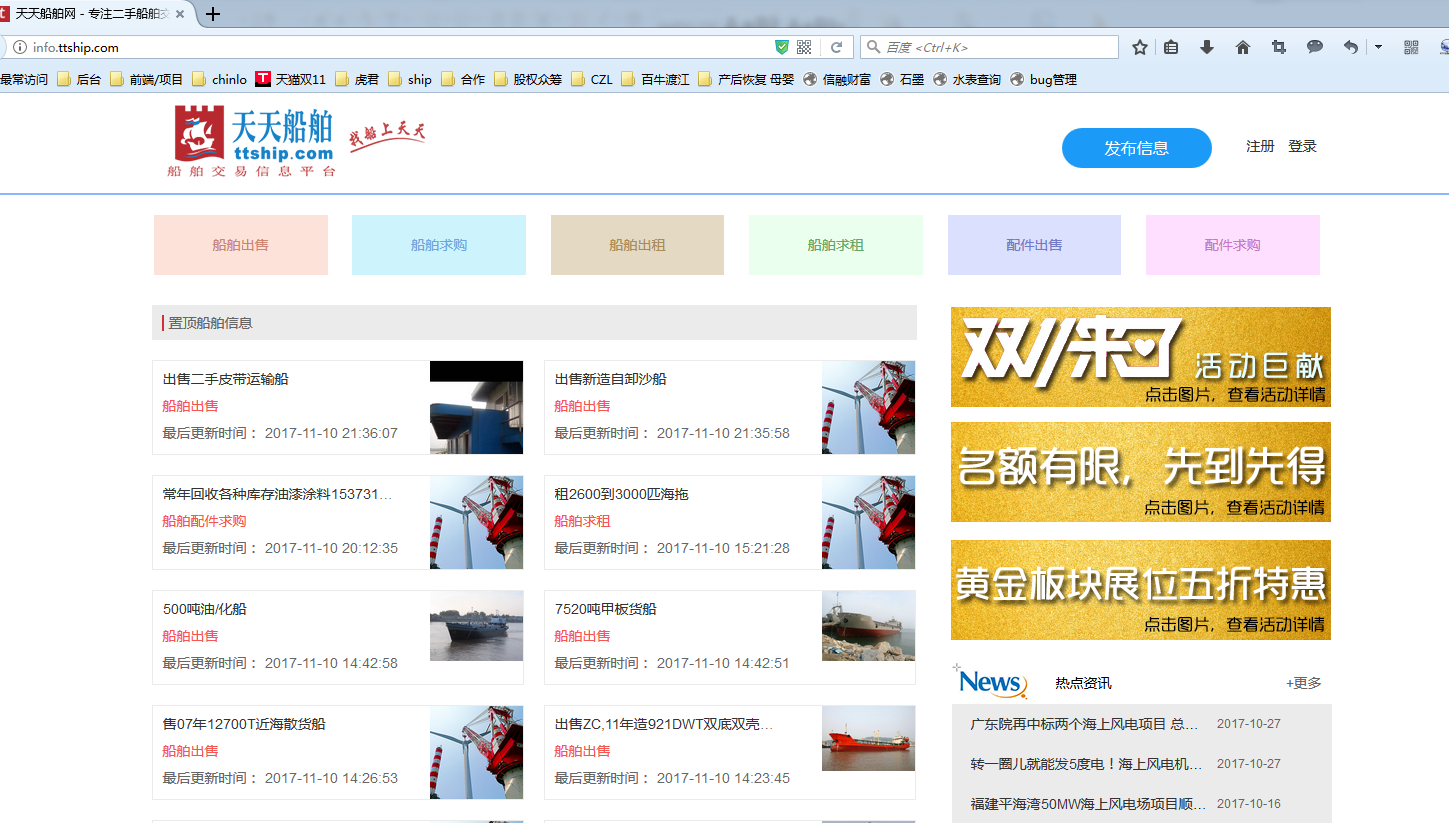Close the 天天船舶网 tab
The width and height of the screenshot is (1449, 823).
coord(180,14)
